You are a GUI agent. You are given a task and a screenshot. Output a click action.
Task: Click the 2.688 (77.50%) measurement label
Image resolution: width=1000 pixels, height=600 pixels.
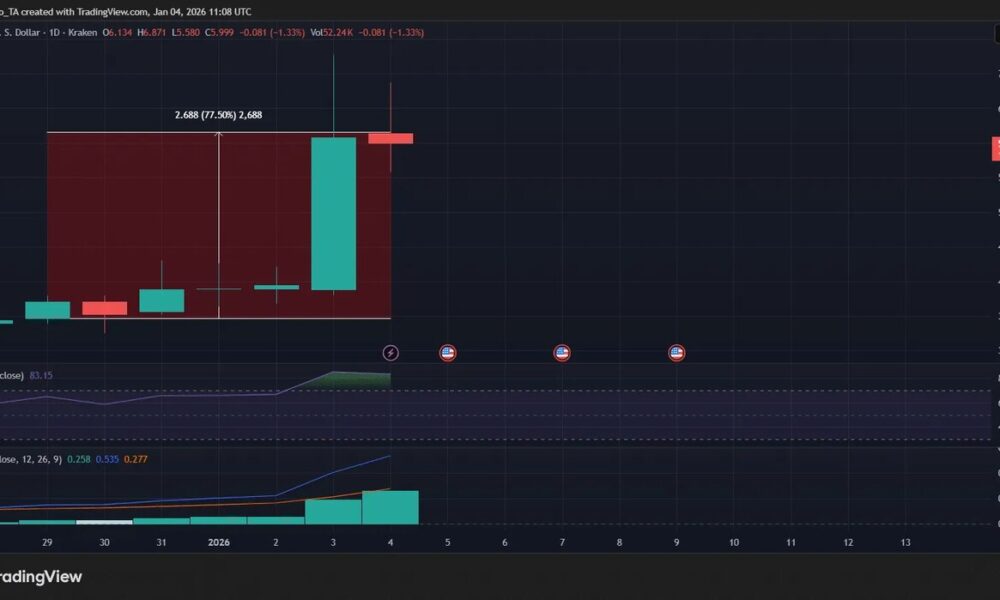click(x=218, y=116)
